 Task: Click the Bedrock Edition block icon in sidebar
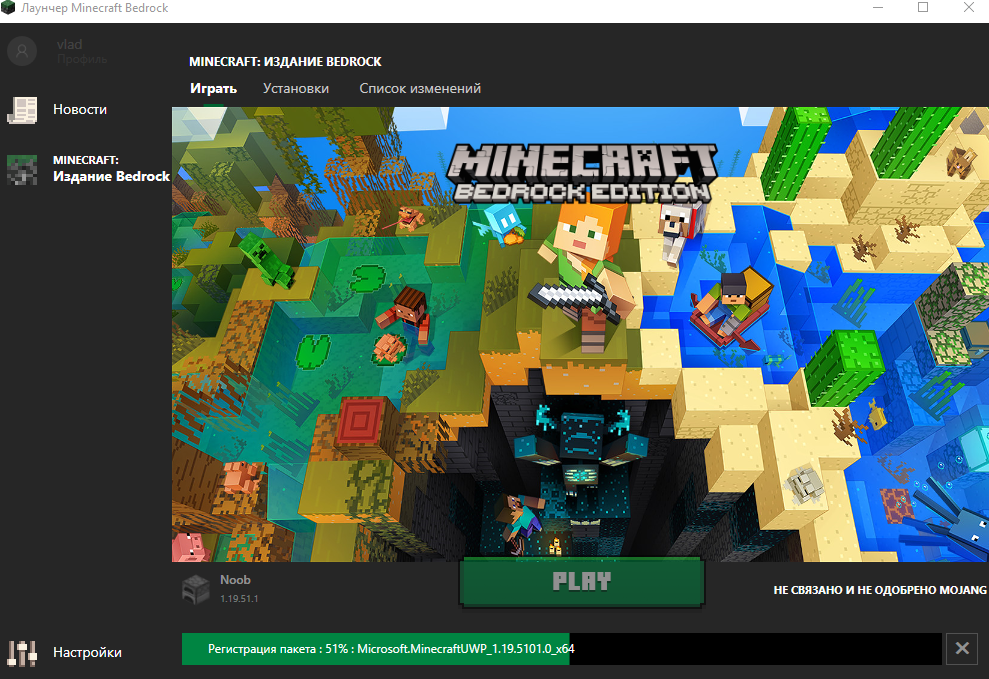(22, 170)
